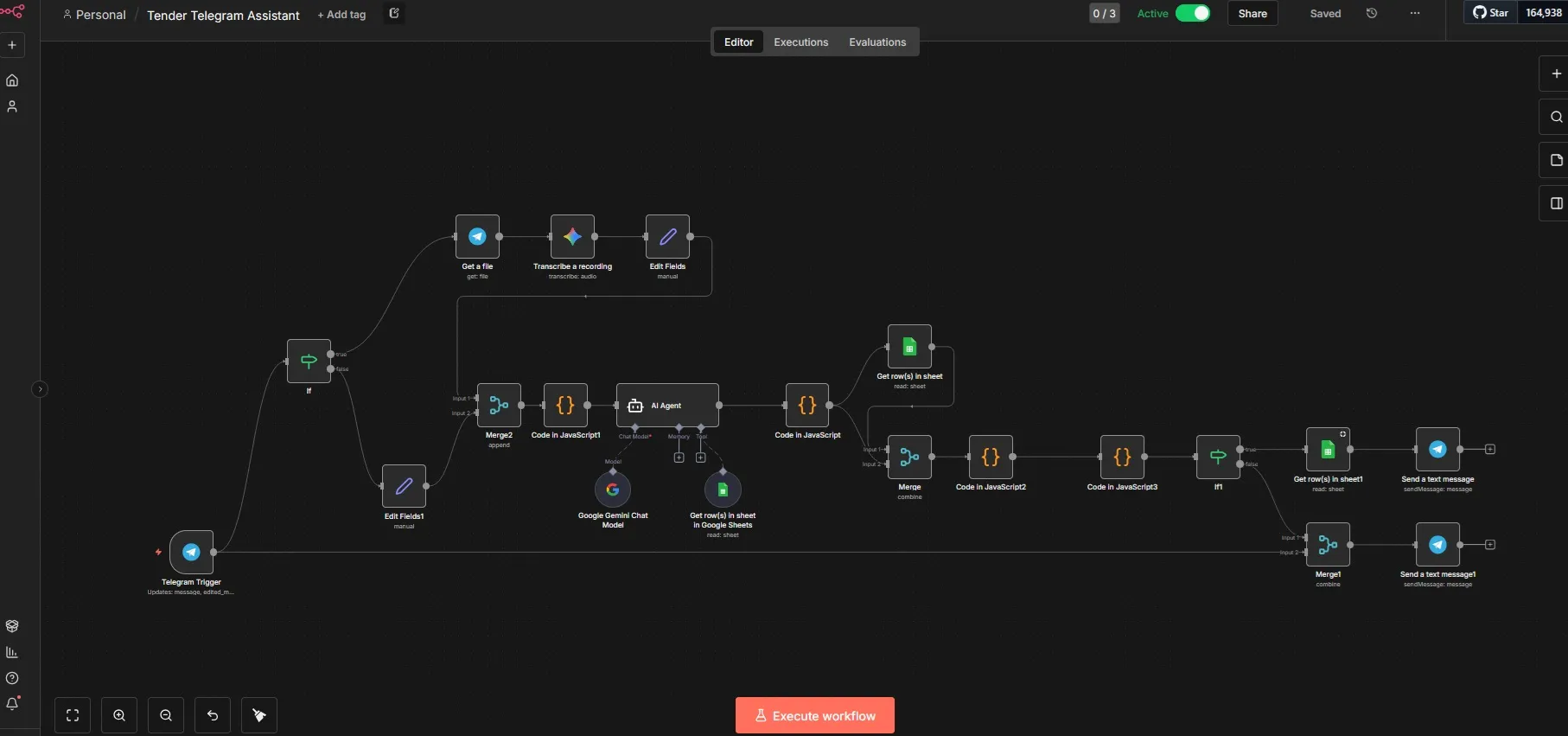
Task: Add a node after Send a text message
Action: pyautogui.click(x=1490, y=450)
